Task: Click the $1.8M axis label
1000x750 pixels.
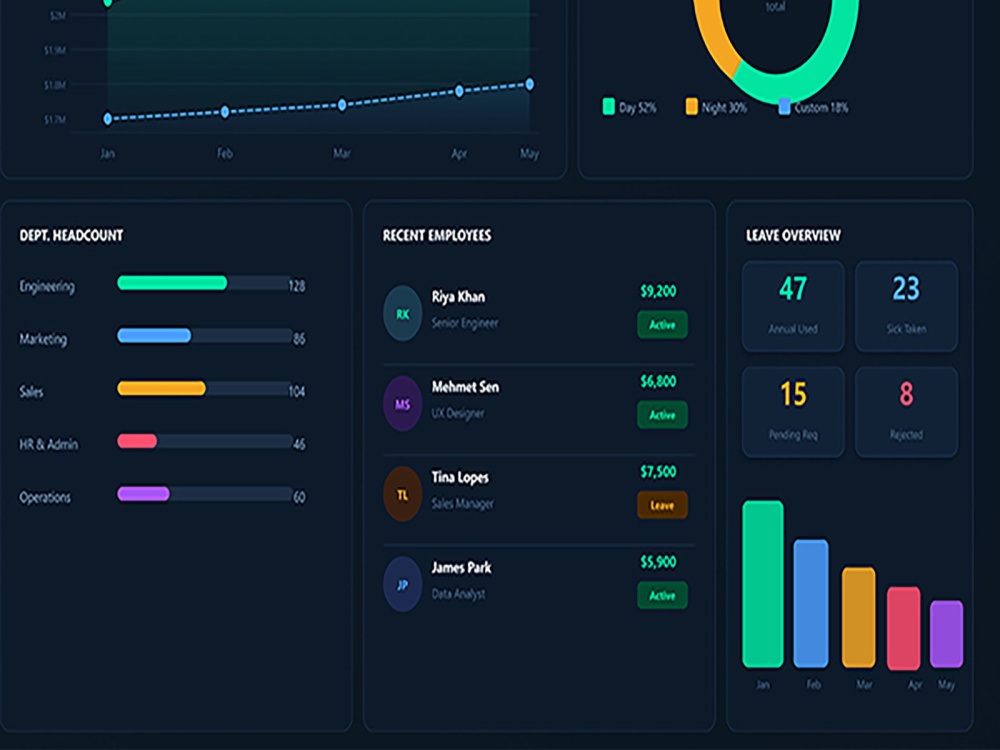Action: 55,85
